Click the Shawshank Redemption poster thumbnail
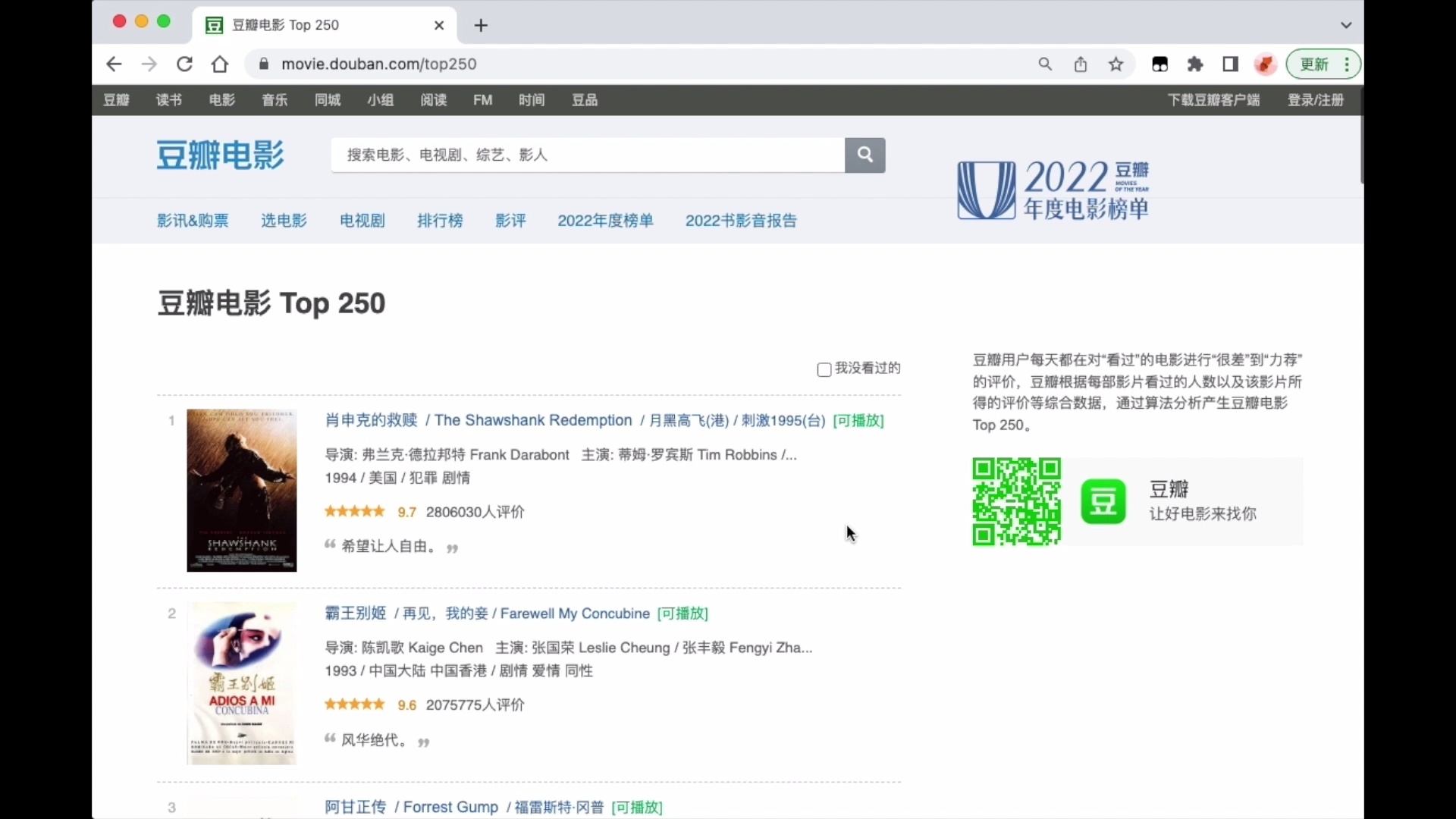Viewport: 1456px width, 819px height. click(x=241, y=490)
